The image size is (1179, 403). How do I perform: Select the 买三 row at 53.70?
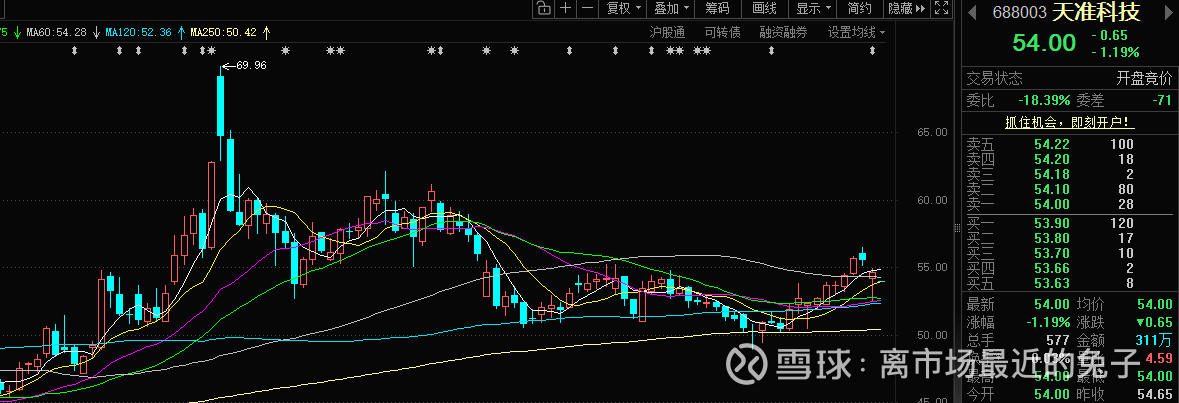pos(1070,253)
